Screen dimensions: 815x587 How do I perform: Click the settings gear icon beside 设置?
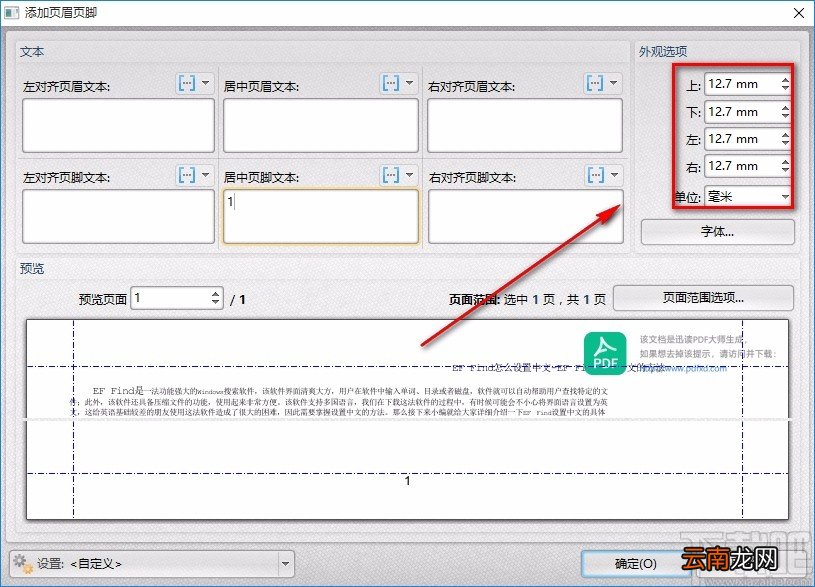point(22,564)
